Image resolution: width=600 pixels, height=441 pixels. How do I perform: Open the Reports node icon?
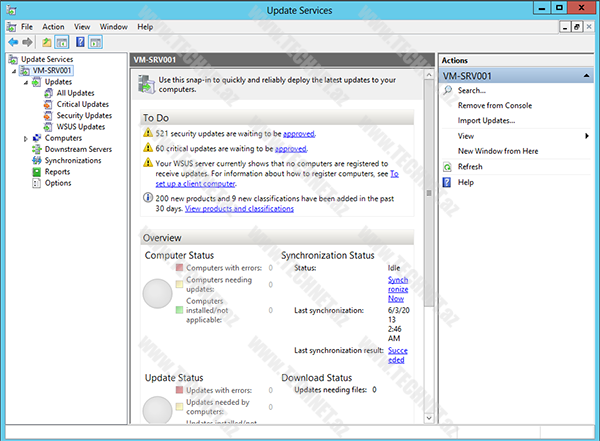[37, 172]
